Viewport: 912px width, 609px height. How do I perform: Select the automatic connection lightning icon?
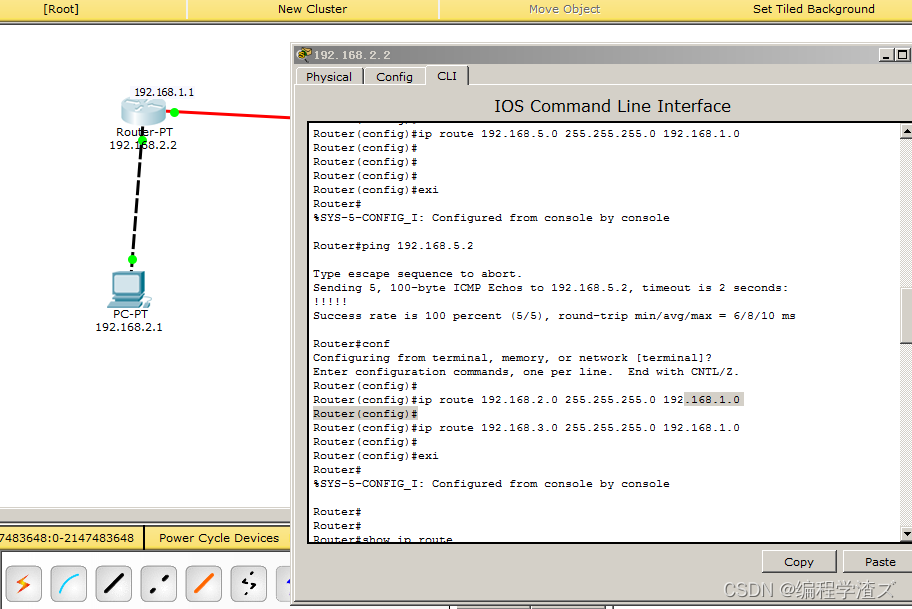(x=24, y=583)
